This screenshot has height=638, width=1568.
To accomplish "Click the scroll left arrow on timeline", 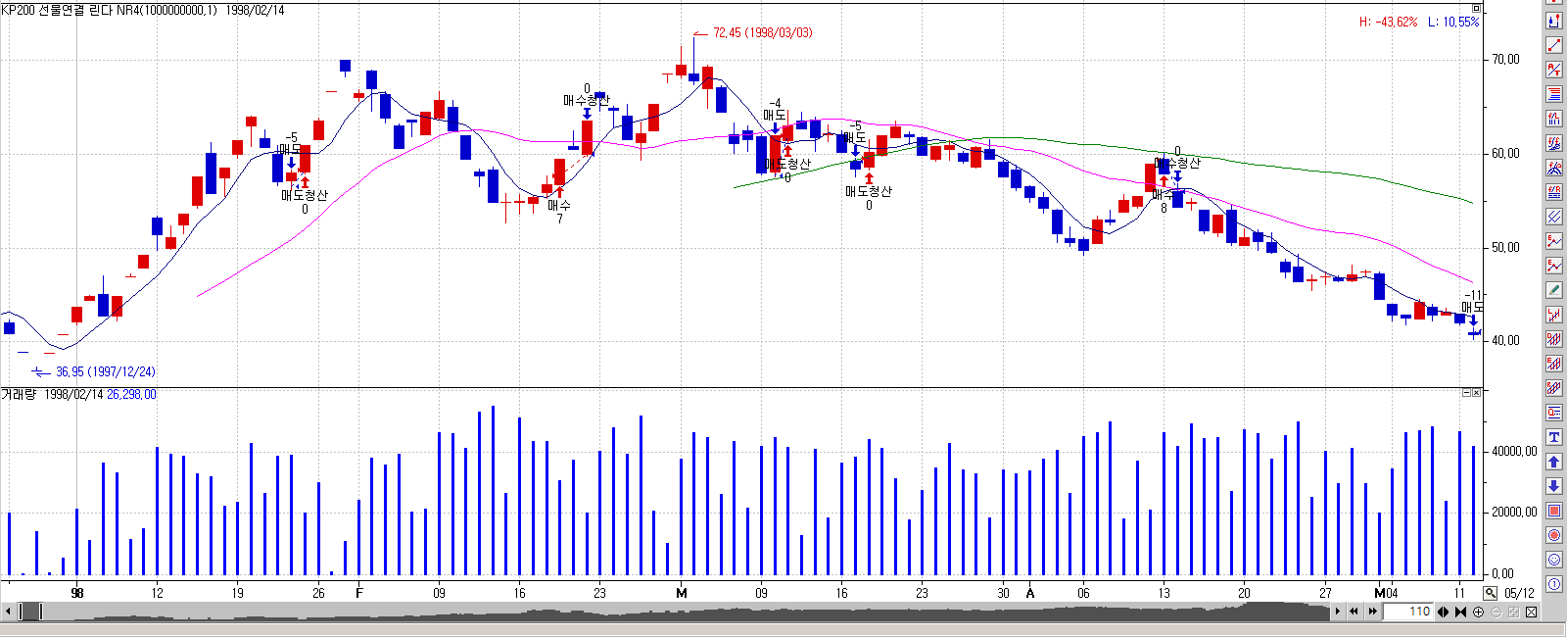I will tap(8, 612).
